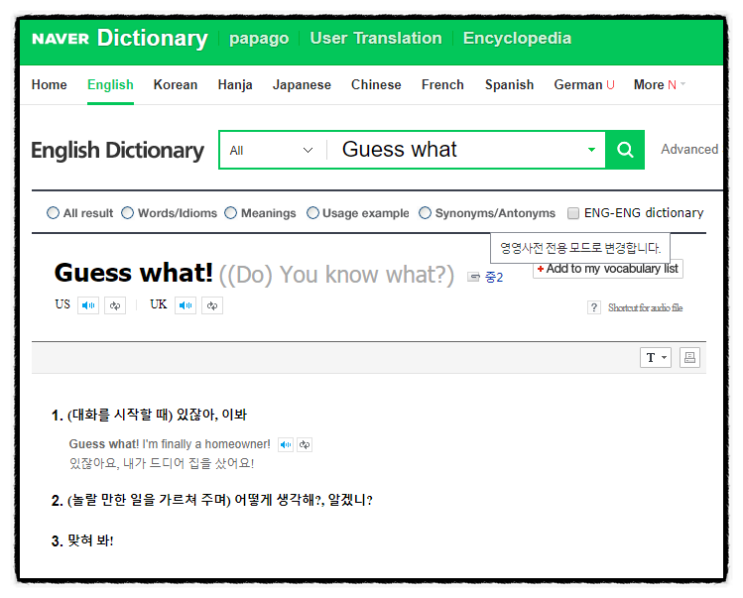
Task: Expand the More languages menu
Action: coord(659,85)
